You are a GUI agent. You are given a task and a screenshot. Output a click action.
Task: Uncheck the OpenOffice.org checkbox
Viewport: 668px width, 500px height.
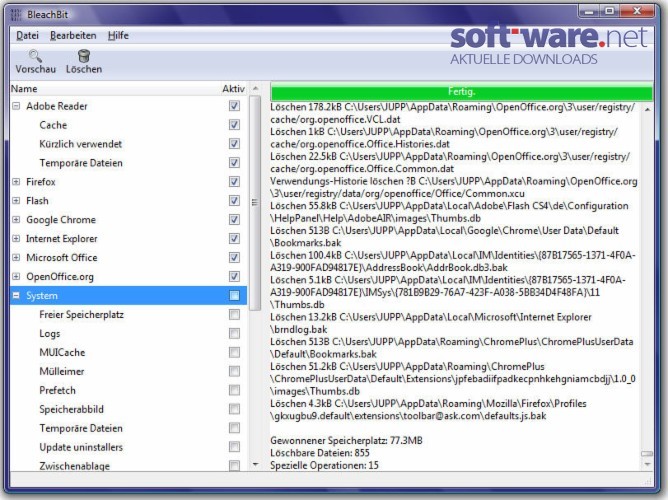(234, 276)
